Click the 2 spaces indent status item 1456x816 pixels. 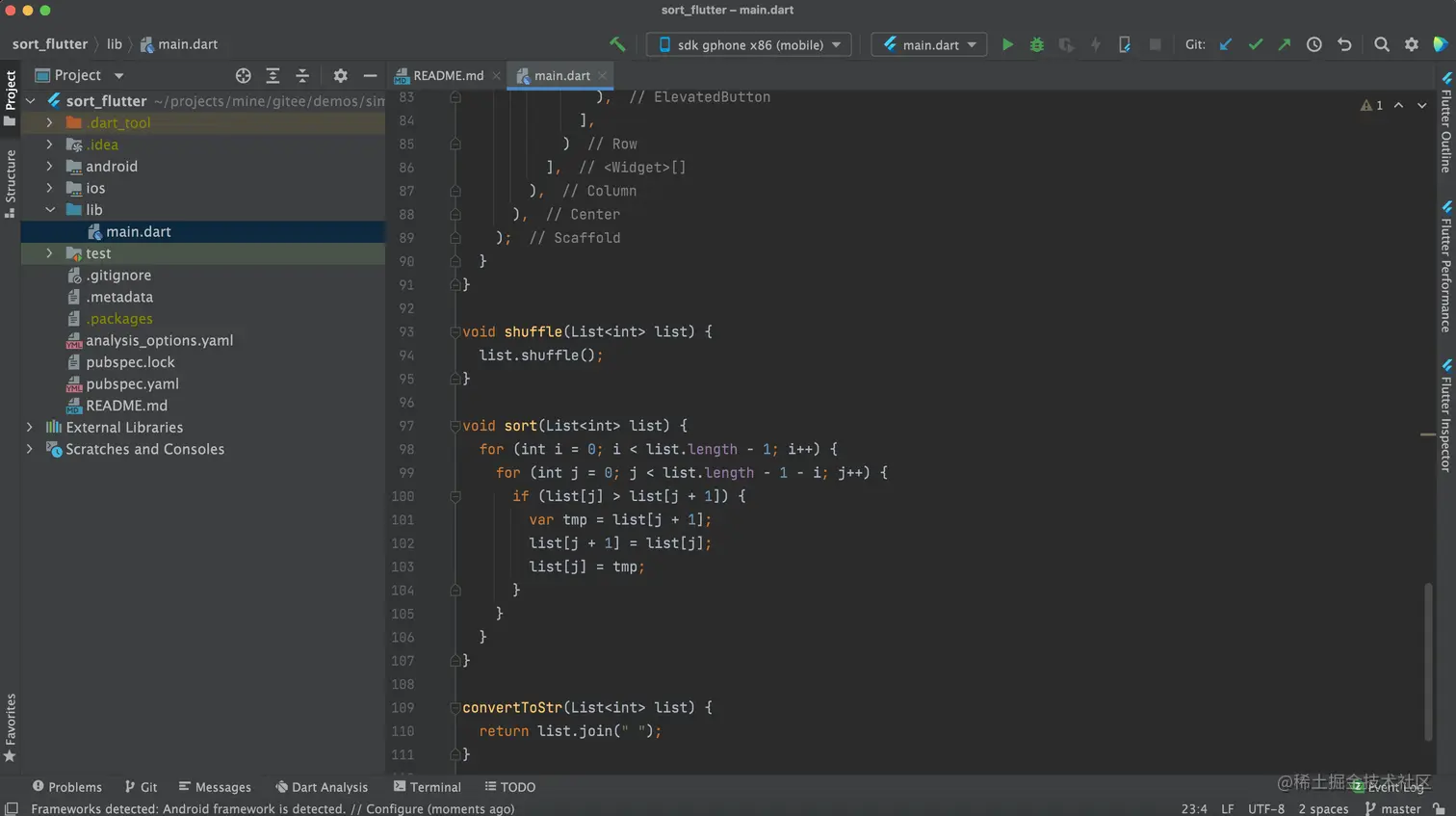point(1323,808)
